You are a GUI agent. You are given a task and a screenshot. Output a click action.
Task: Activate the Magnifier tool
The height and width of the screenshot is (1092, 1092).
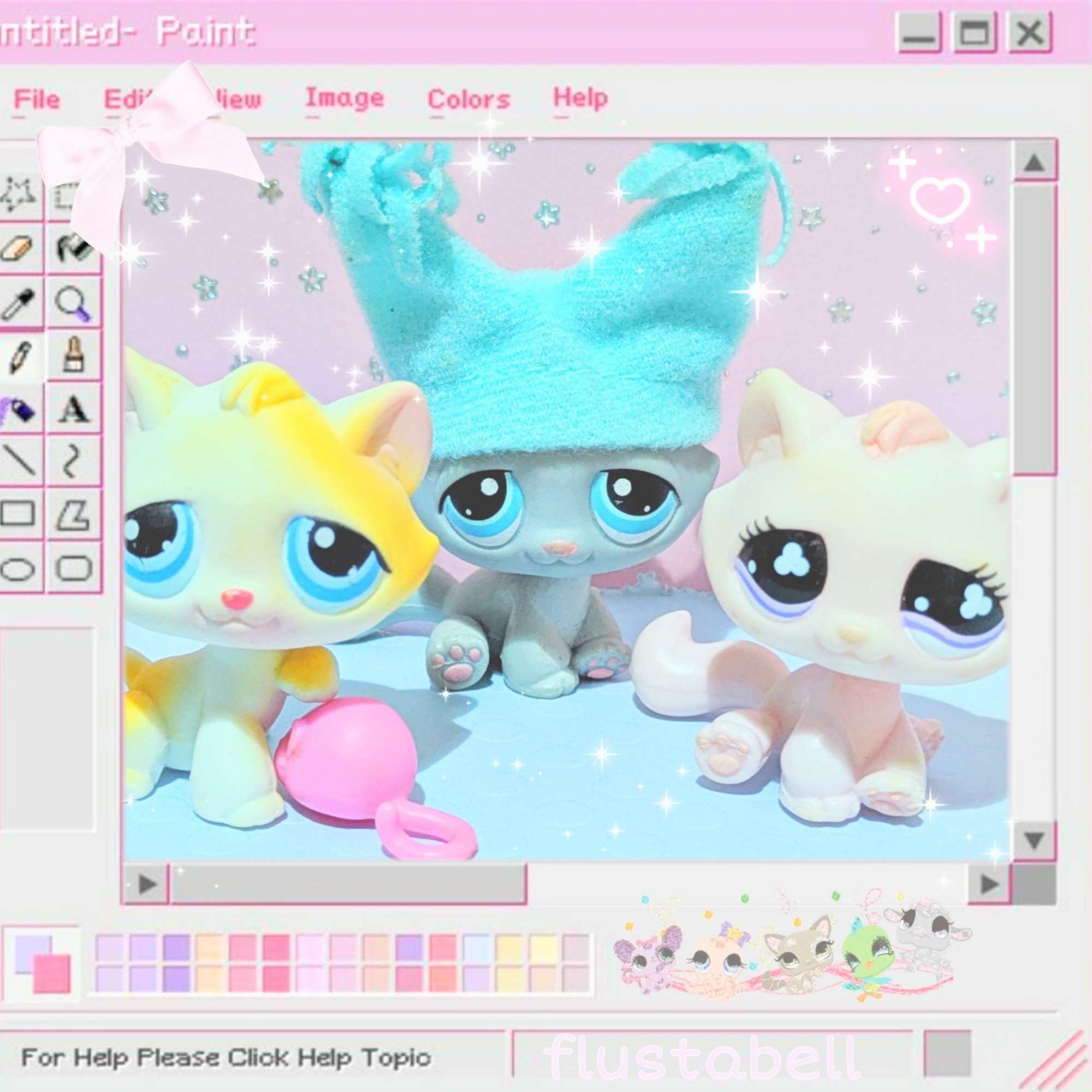coord(74,303)
